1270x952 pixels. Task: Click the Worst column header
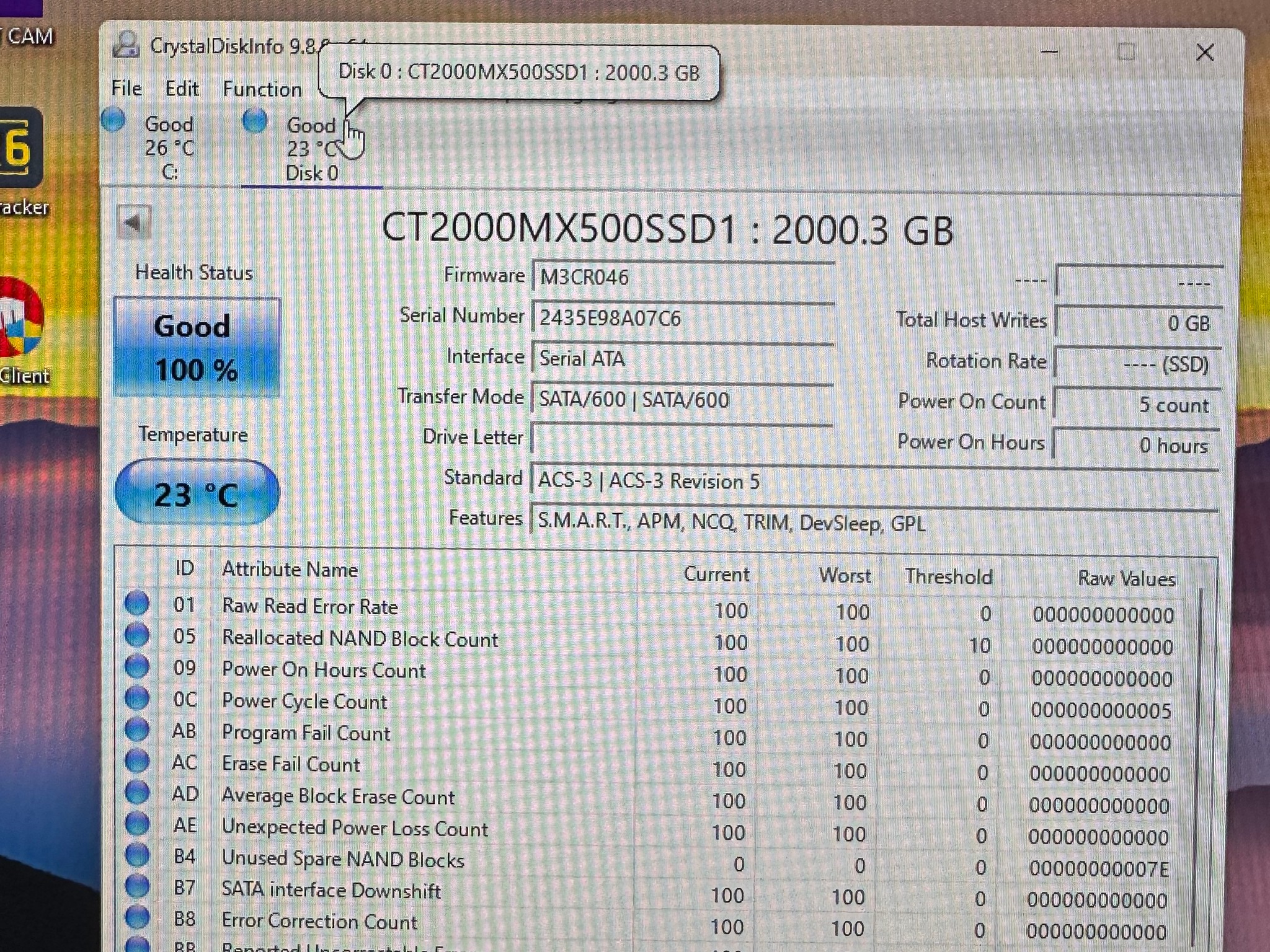tap(845, 576)
